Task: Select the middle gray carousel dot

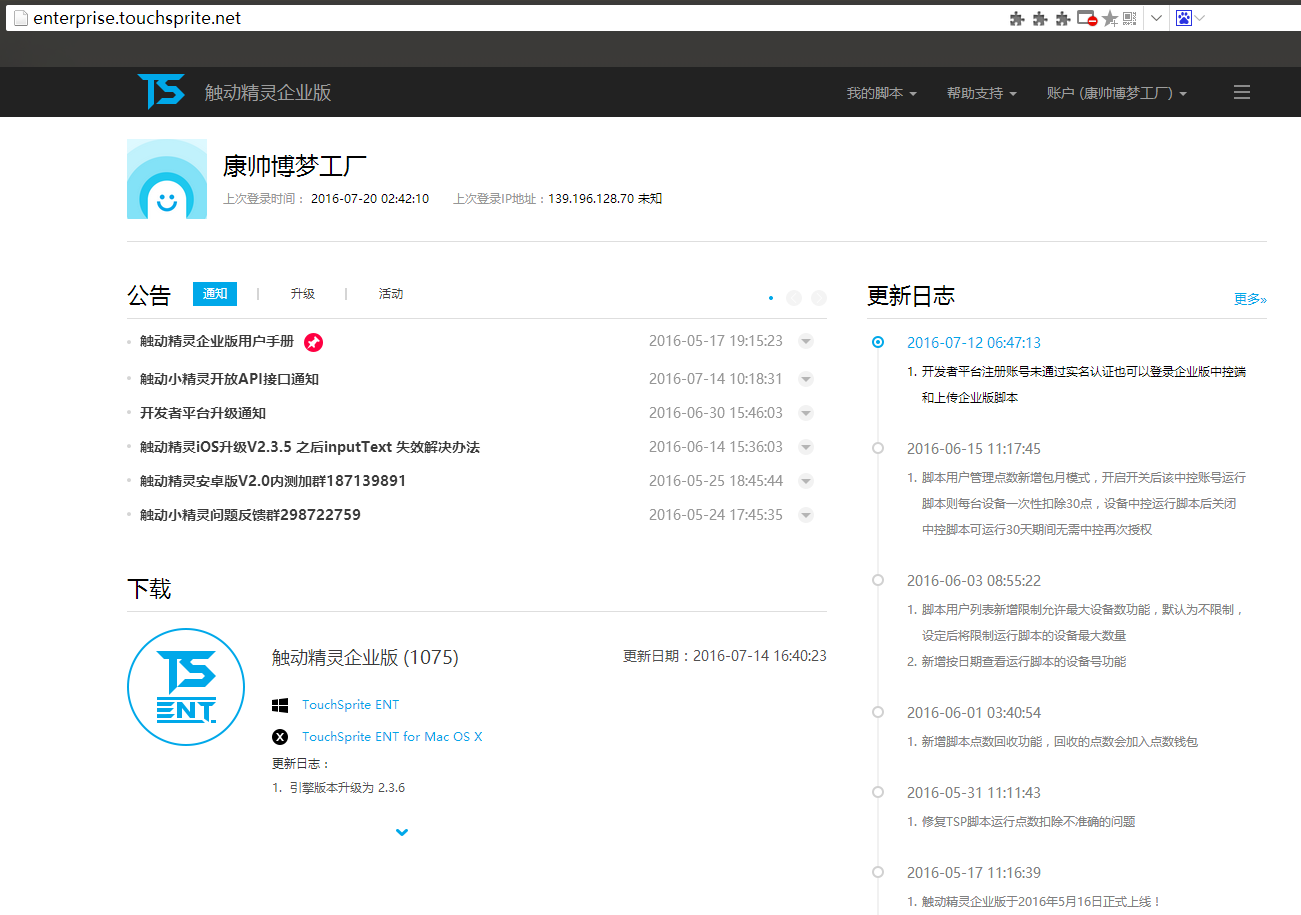Action: point(794,298)
